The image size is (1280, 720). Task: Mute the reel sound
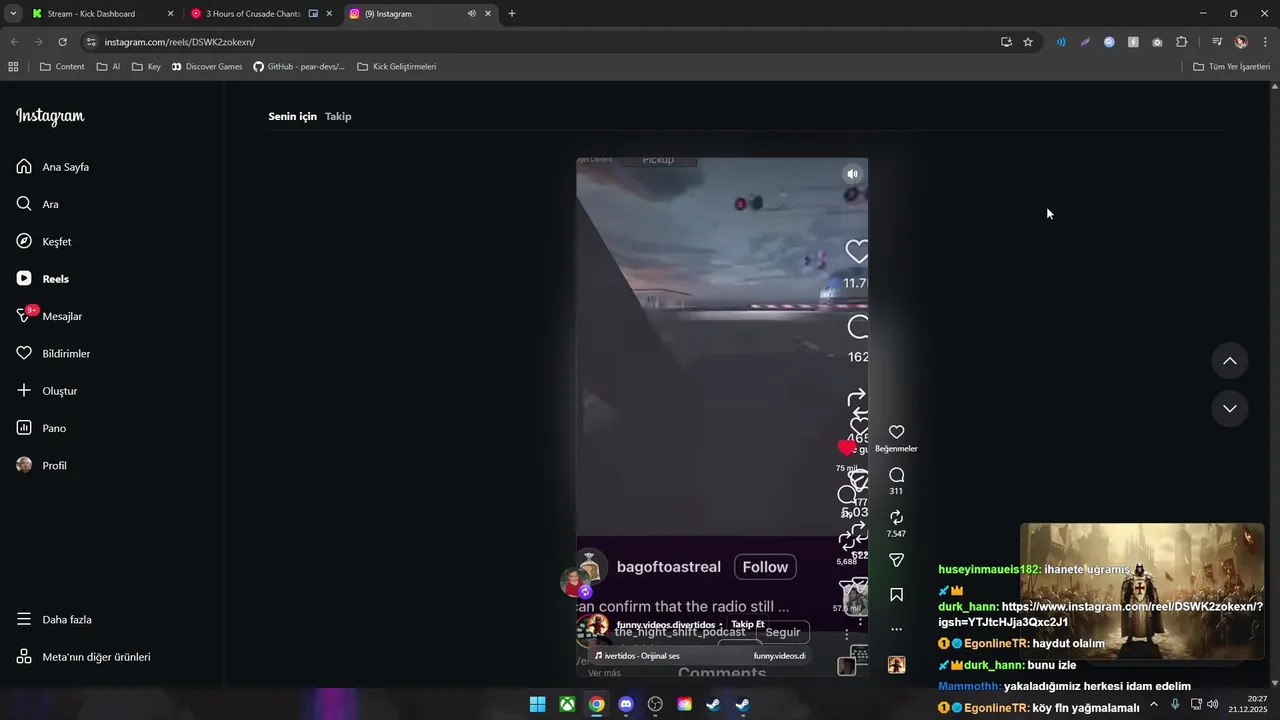852,174
